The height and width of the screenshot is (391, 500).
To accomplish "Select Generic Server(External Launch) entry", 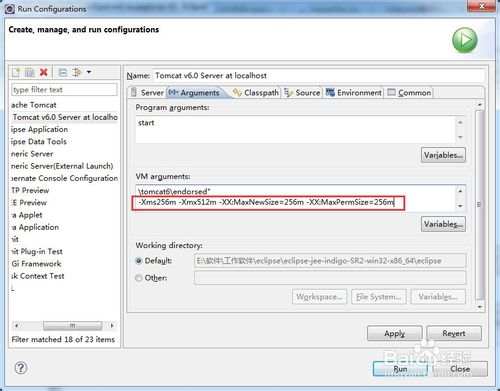I will point(62,166).
